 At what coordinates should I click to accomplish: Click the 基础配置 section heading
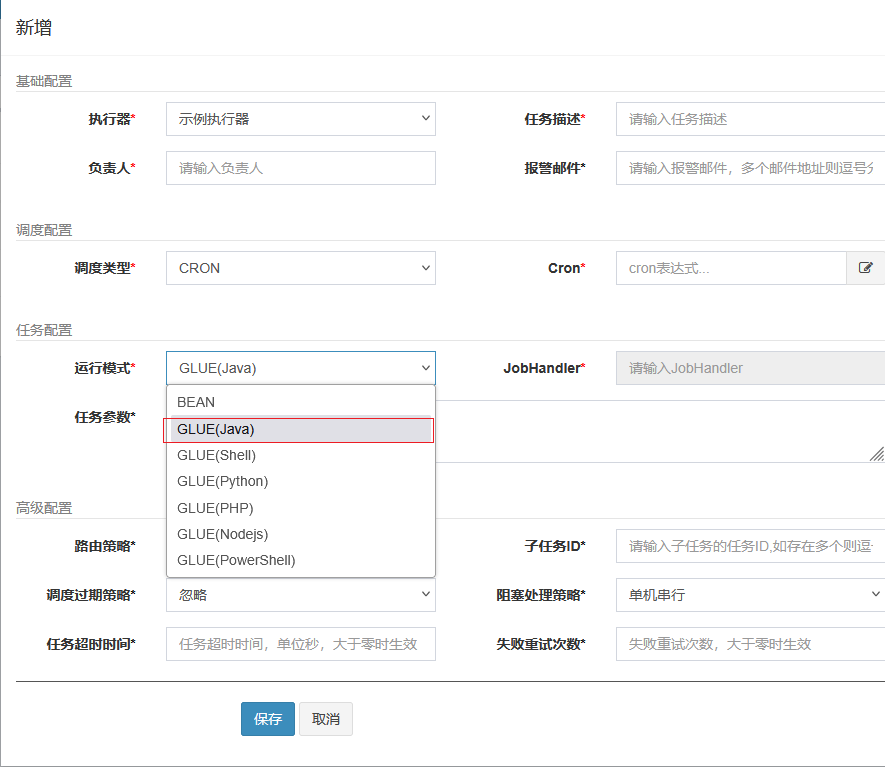[44, 81]
